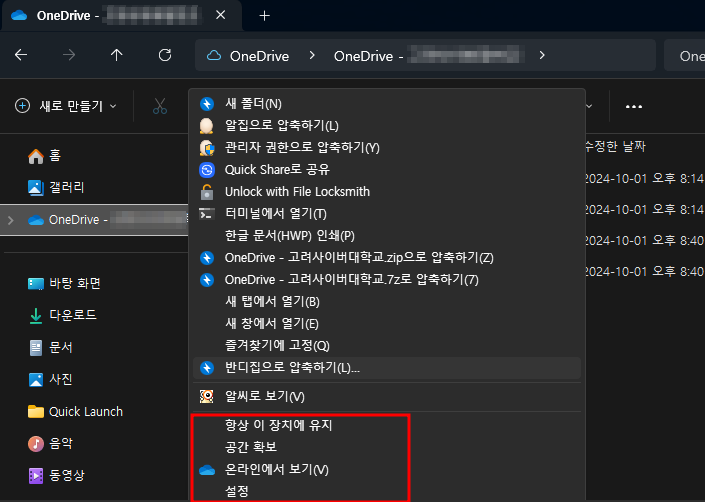Screen dimensions: 705x502
Task: Compress to .7z with the 압축하기(7) entry
Action: click(387, 280)
